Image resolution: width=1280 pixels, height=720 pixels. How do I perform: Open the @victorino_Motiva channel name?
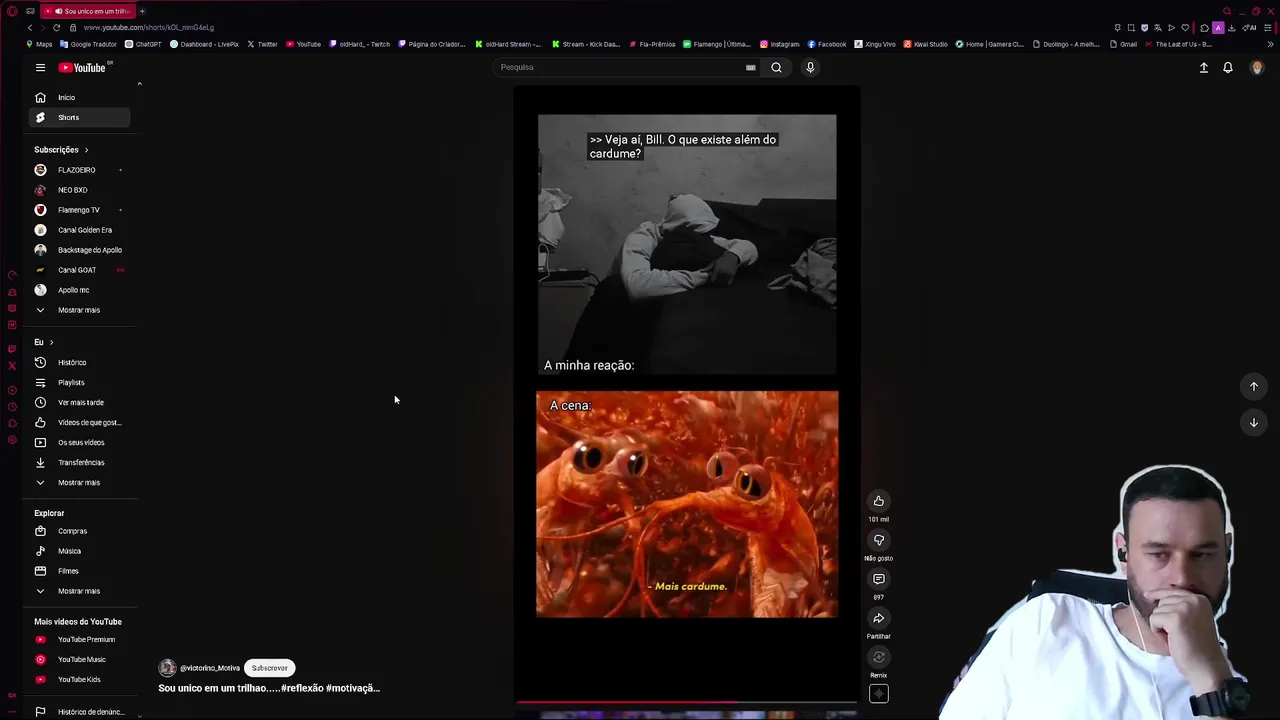pos(210,668)
